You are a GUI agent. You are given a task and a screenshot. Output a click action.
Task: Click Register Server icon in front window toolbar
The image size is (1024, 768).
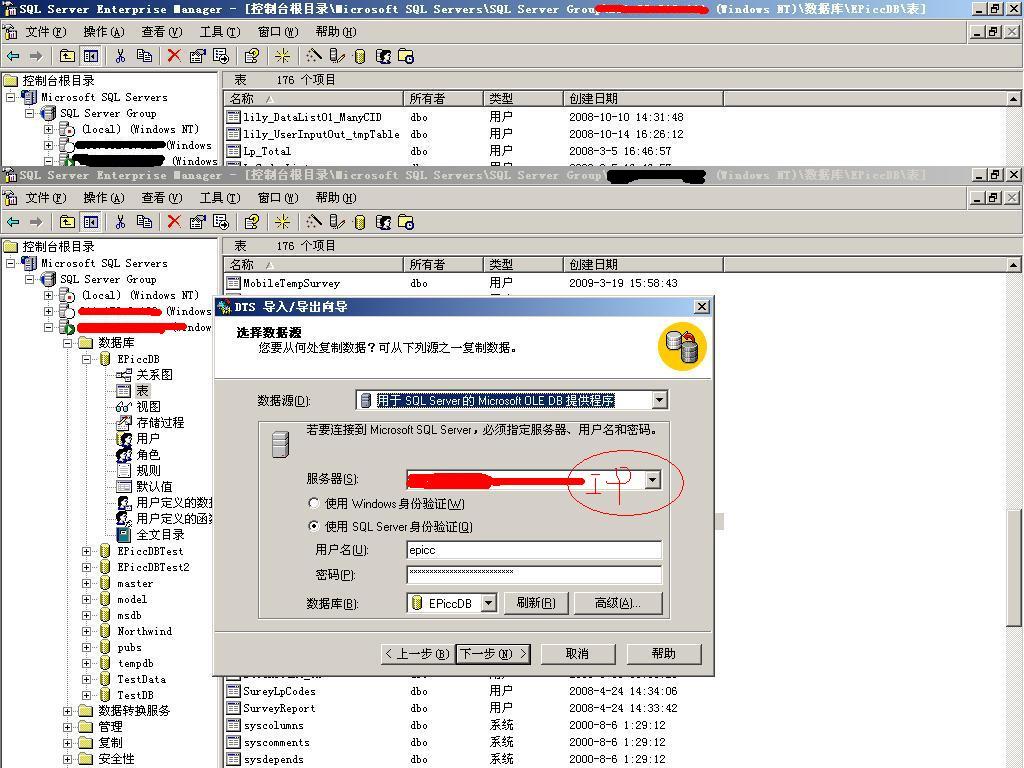pos(337,222)
